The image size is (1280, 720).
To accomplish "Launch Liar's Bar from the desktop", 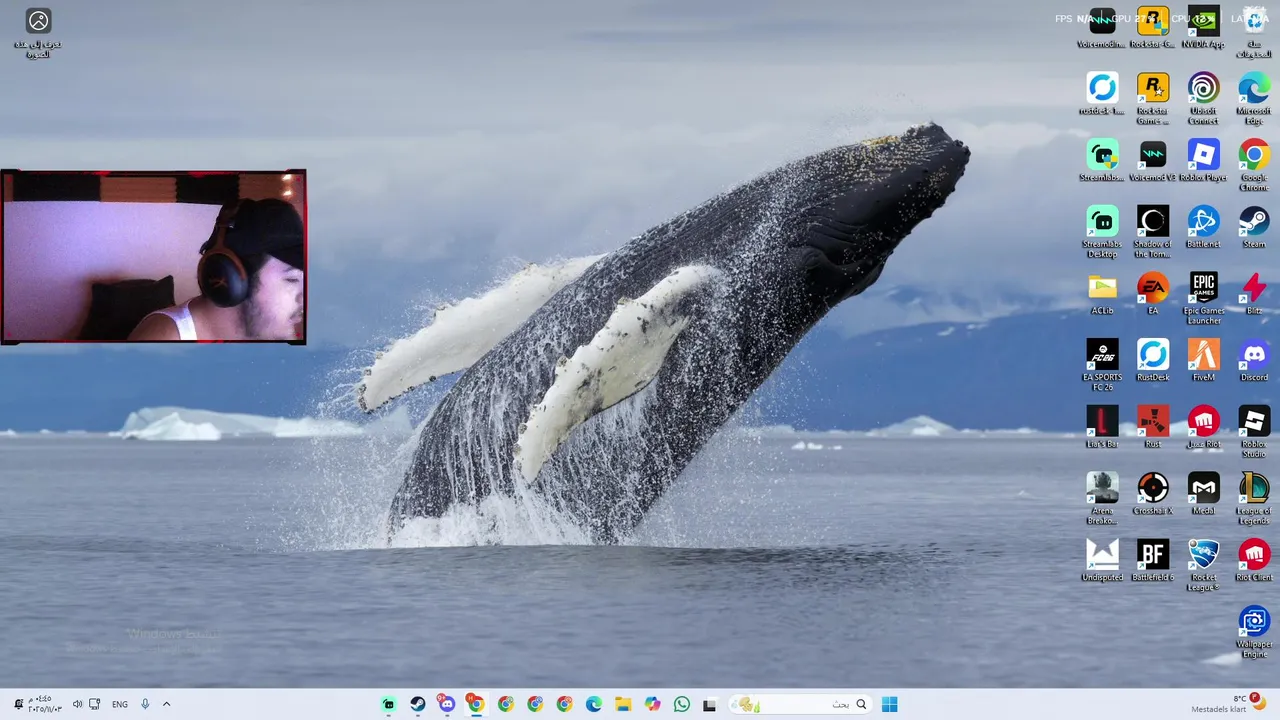I will click(1102, 427).
